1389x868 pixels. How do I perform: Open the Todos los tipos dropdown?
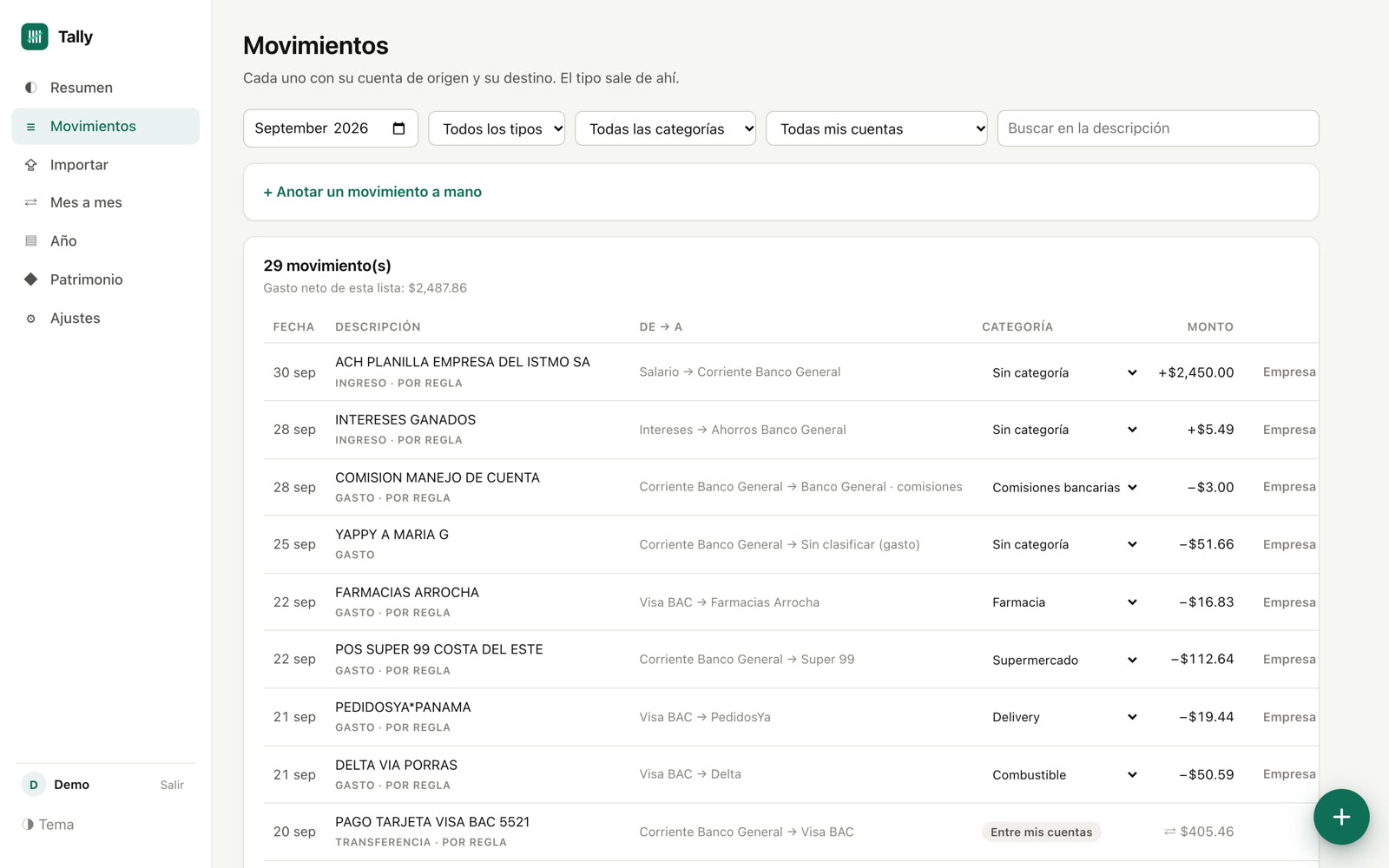click(497, 128)
